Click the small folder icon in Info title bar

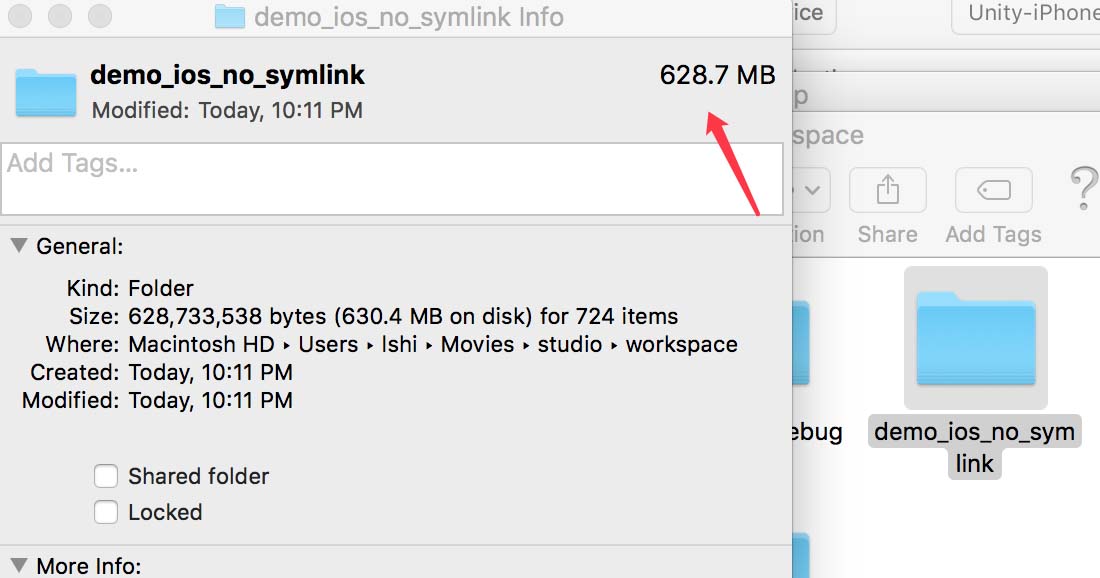(230, 17)
